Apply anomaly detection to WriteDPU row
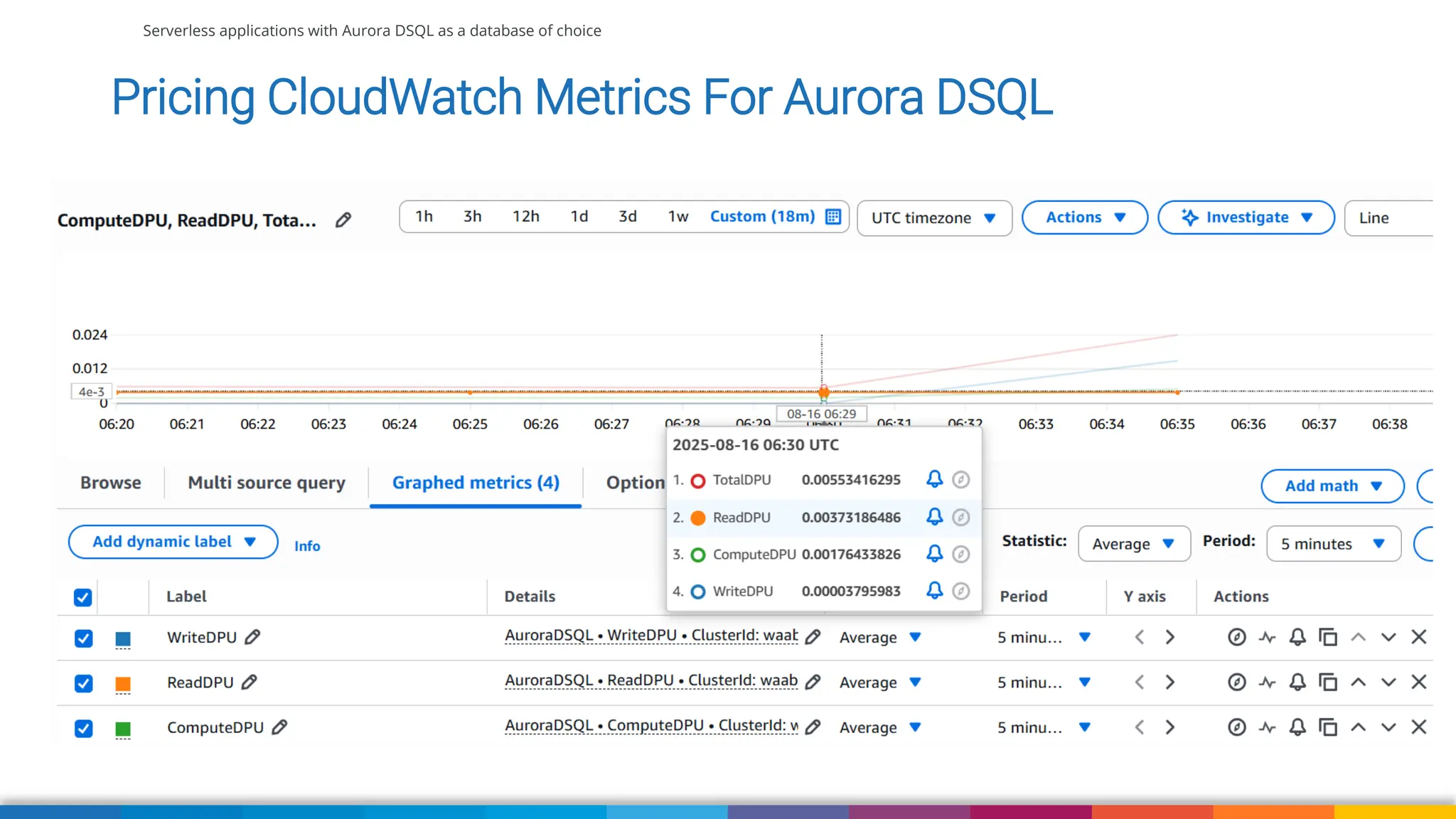 coord(1267,637)
